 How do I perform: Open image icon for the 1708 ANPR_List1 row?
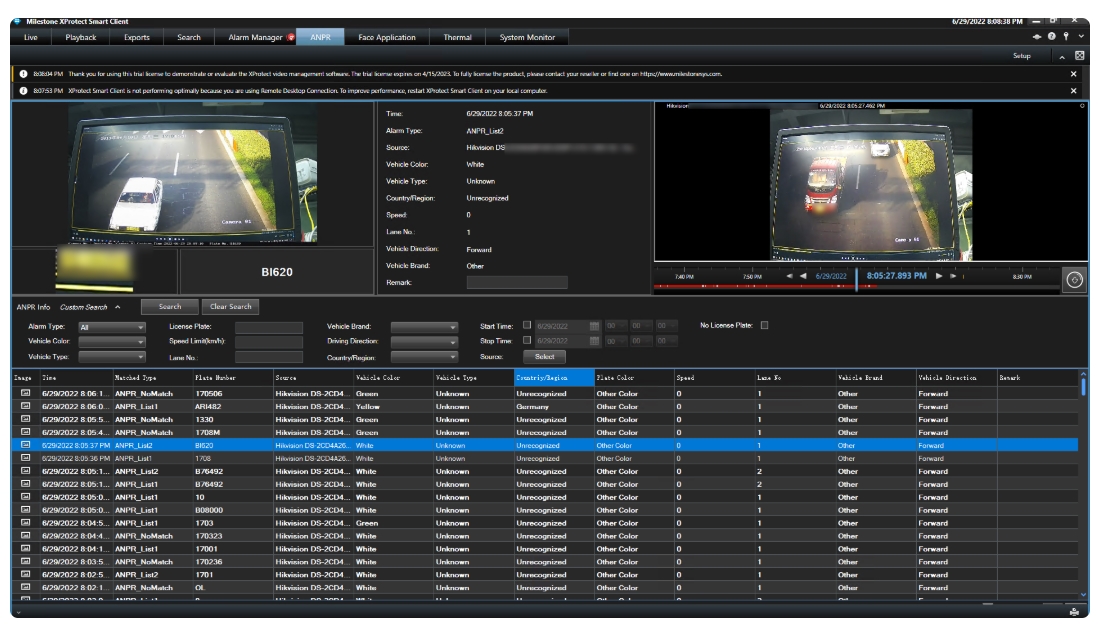pyautogui.click(x=25, y=457)
